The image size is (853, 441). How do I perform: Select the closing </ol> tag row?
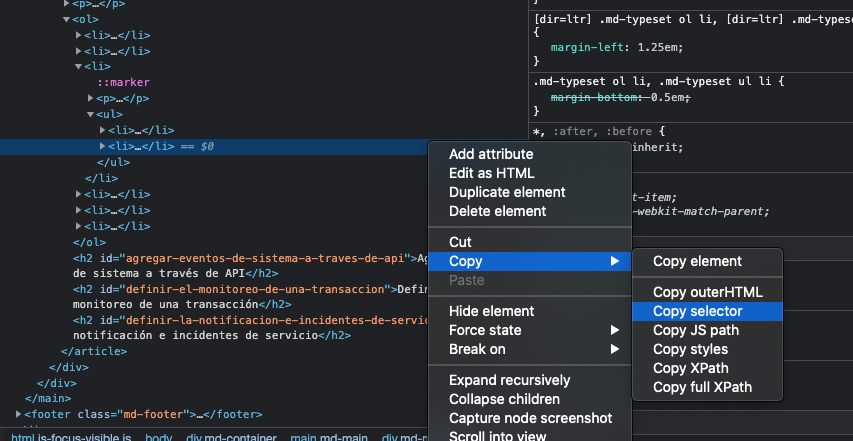[x=89, y=242]
